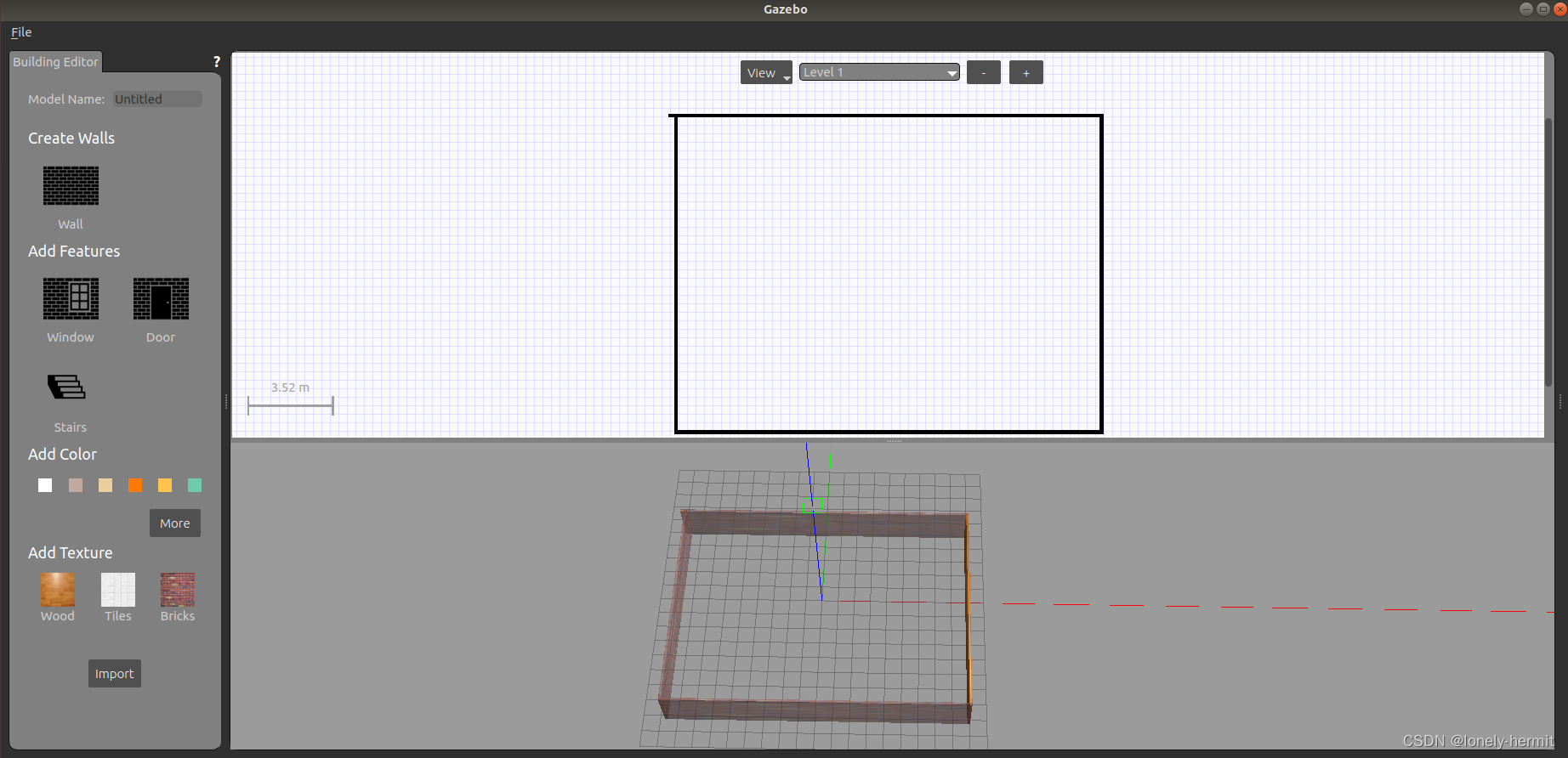
Task: Open the Building Editor help question mark
Action: [217, 62]
